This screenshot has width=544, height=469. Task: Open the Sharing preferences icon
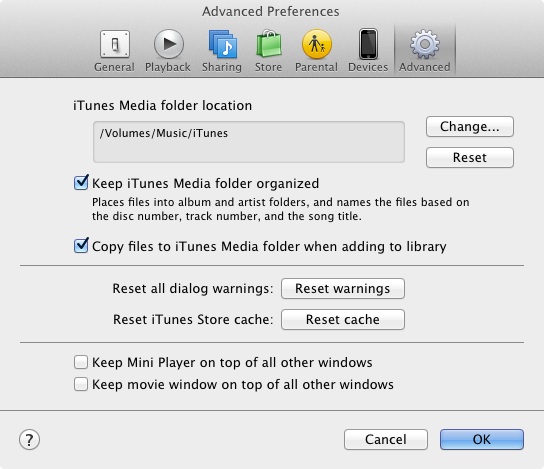222,44
